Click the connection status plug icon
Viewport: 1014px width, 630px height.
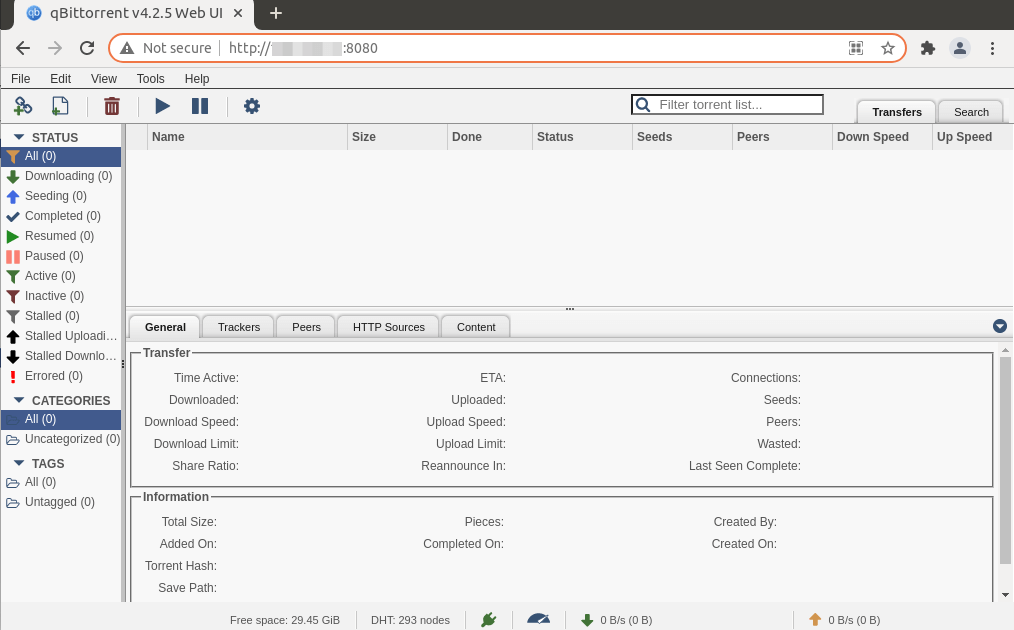pyautogui.click(x=488, y=620)
